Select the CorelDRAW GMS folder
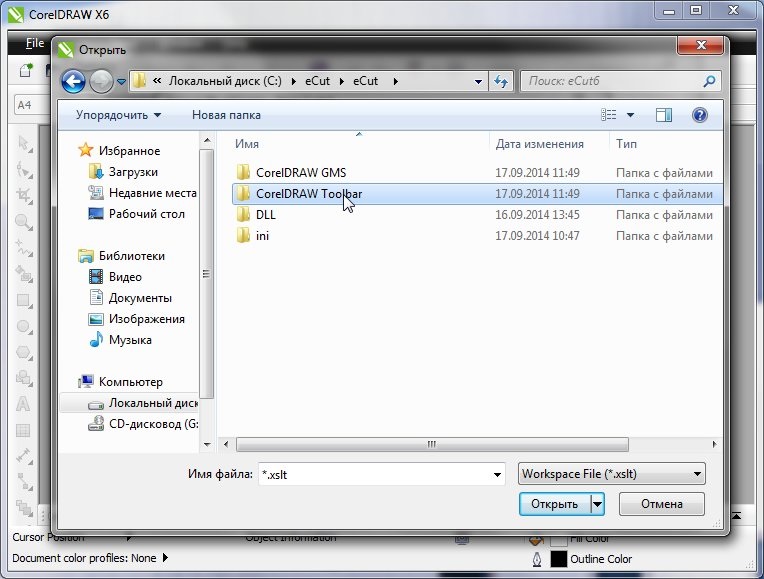 click(x=301, y=173)
